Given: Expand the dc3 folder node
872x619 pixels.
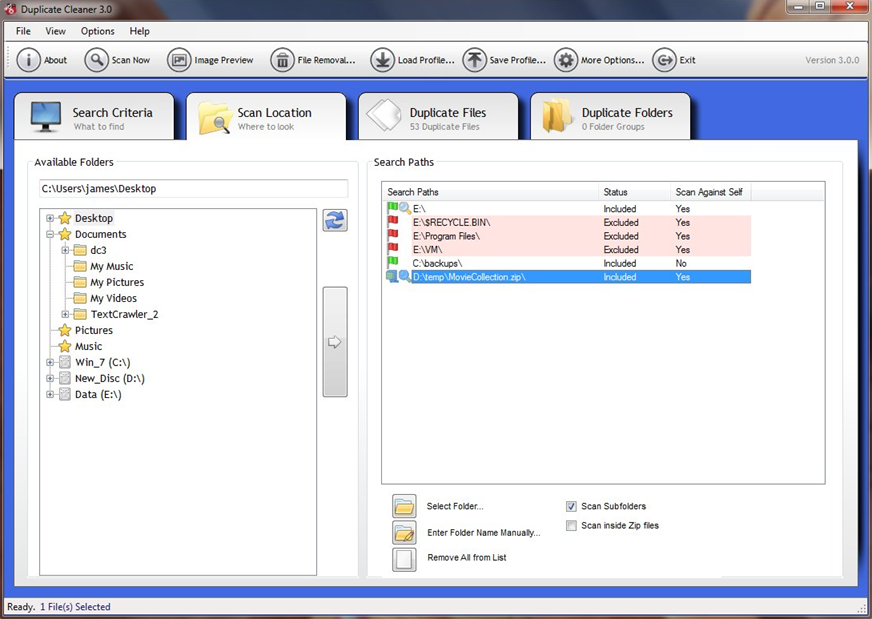Looking at the screenshot, I should click(x=65, y=250).
